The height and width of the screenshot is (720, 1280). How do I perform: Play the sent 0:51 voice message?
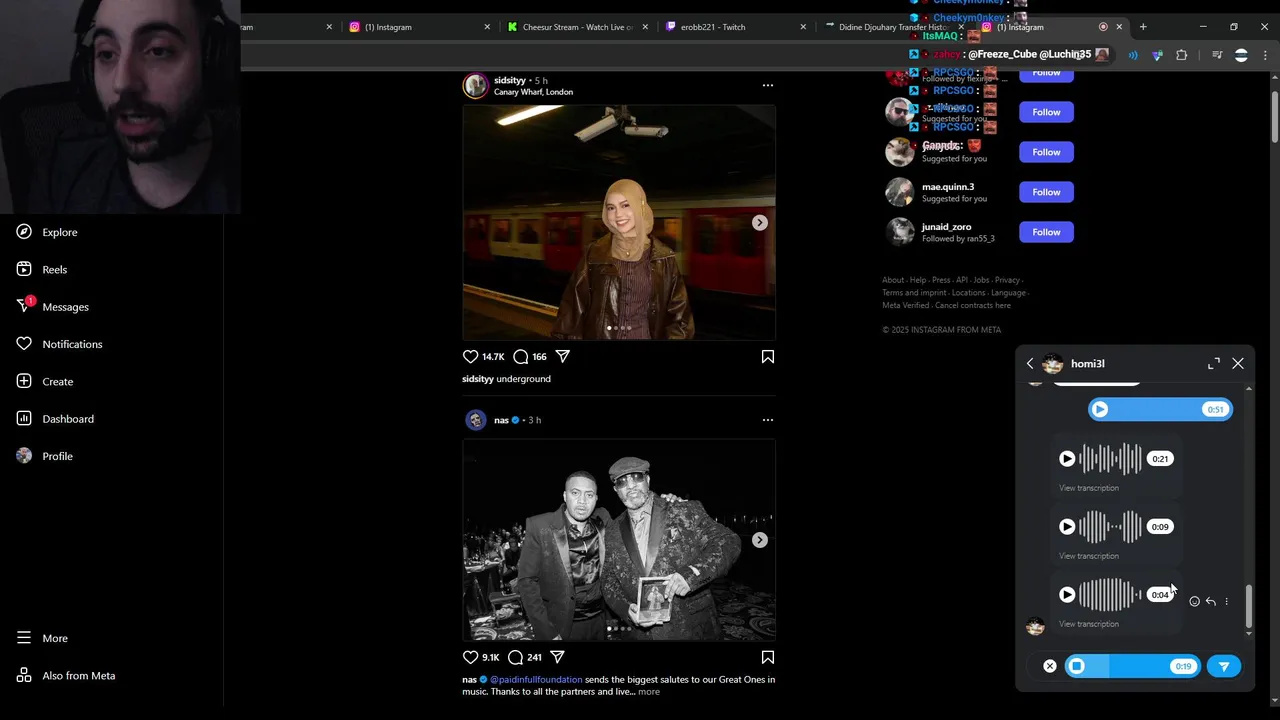pos(1100,409)
